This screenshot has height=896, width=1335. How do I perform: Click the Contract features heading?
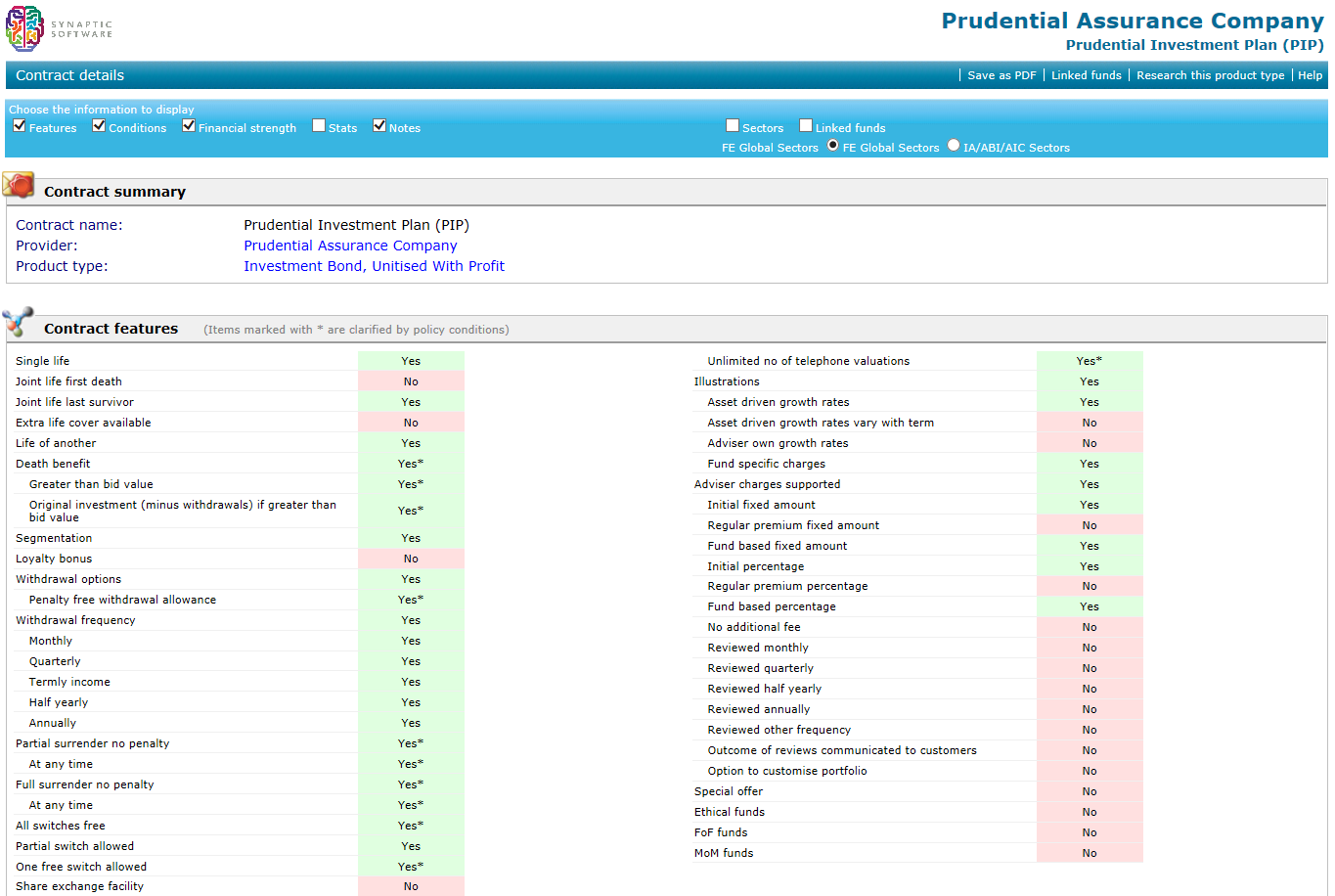click(111, 329)
